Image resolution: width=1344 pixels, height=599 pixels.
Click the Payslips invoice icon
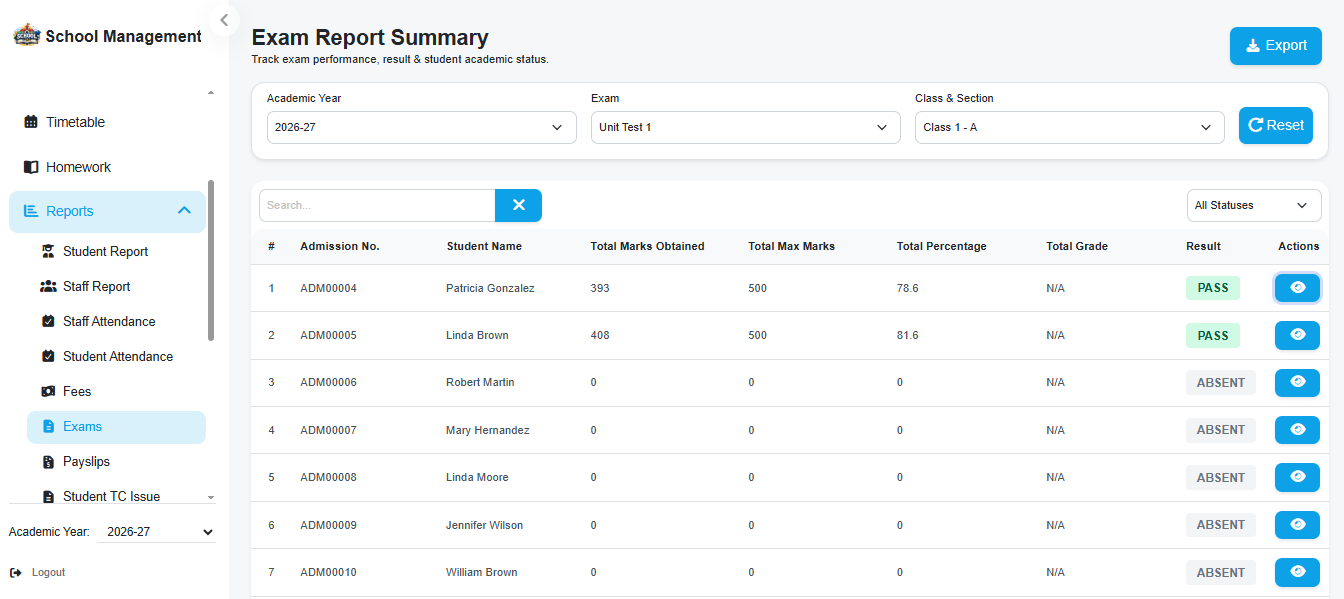point(48,462)
